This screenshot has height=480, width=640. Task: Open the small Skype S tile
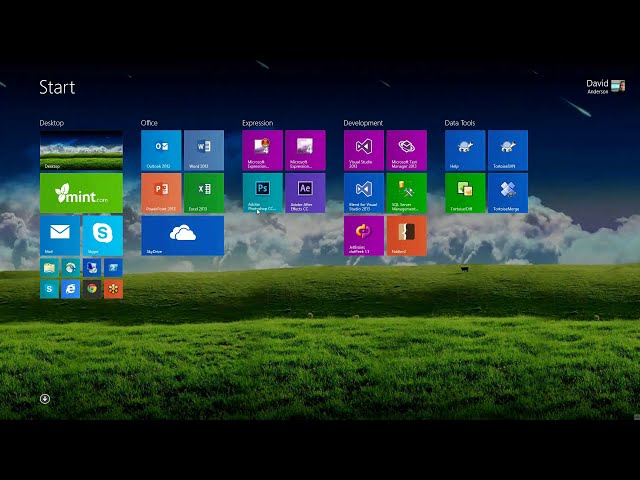[x=49, y=289]
